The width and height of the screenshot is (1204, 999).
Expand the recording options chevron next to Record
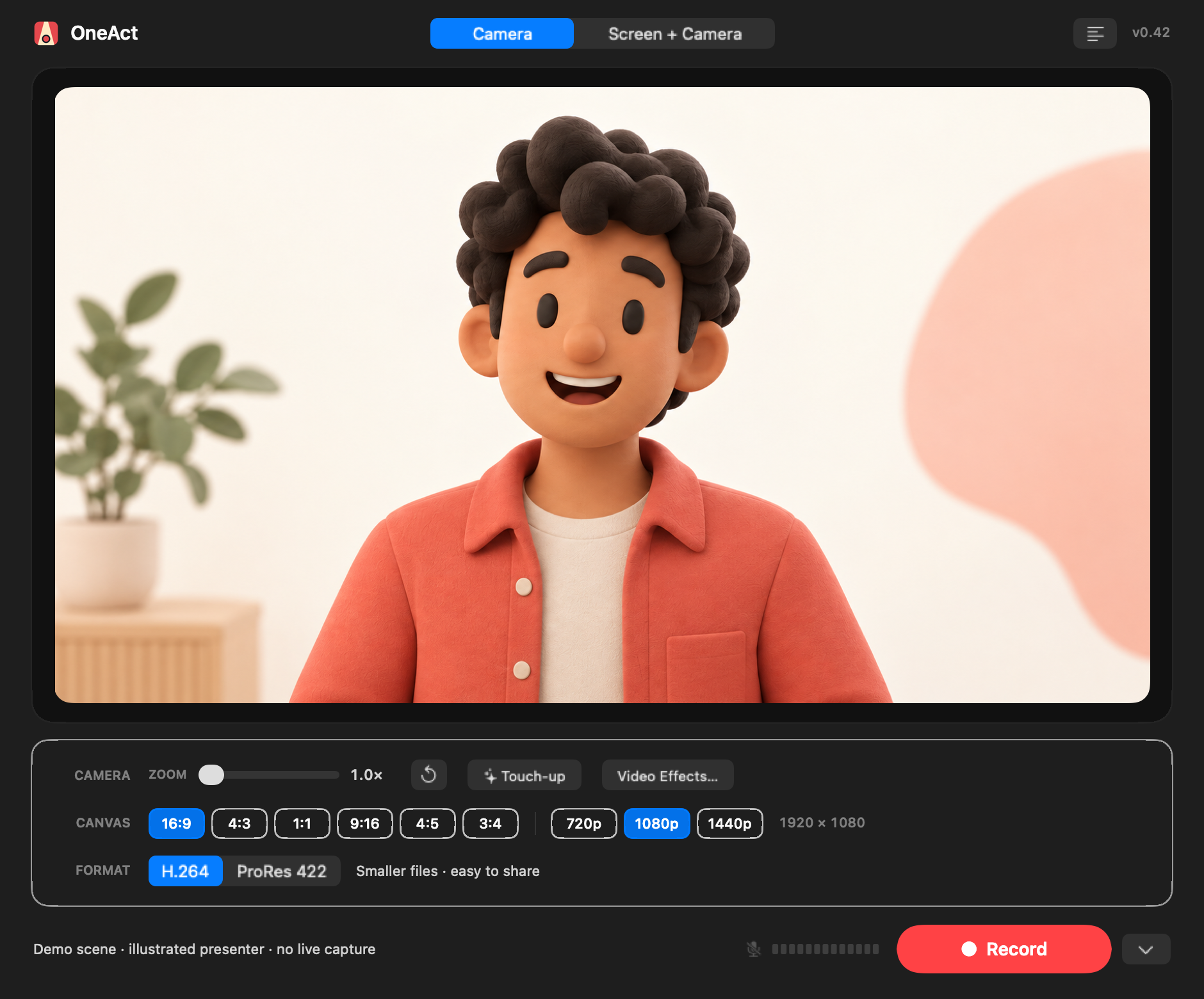(1146, 949)
